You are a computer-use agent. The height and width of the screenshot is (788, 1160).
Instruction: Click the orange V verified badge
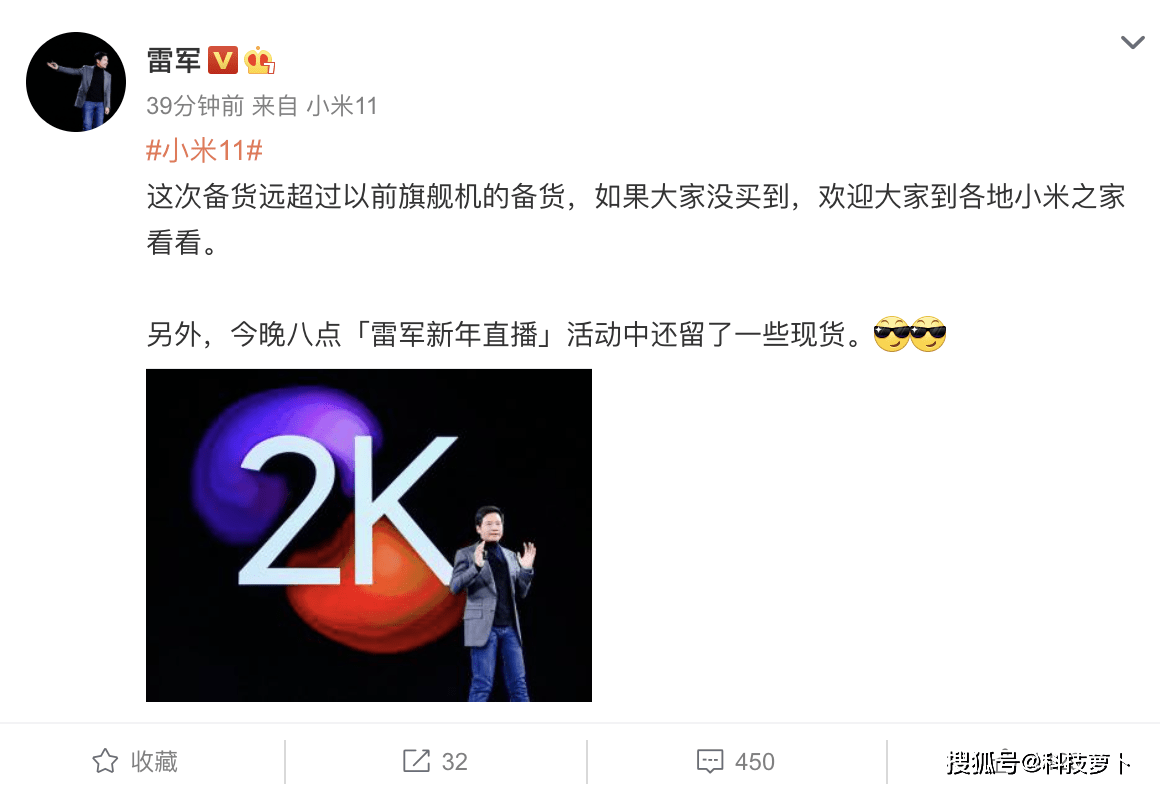[x=223, y=60]
